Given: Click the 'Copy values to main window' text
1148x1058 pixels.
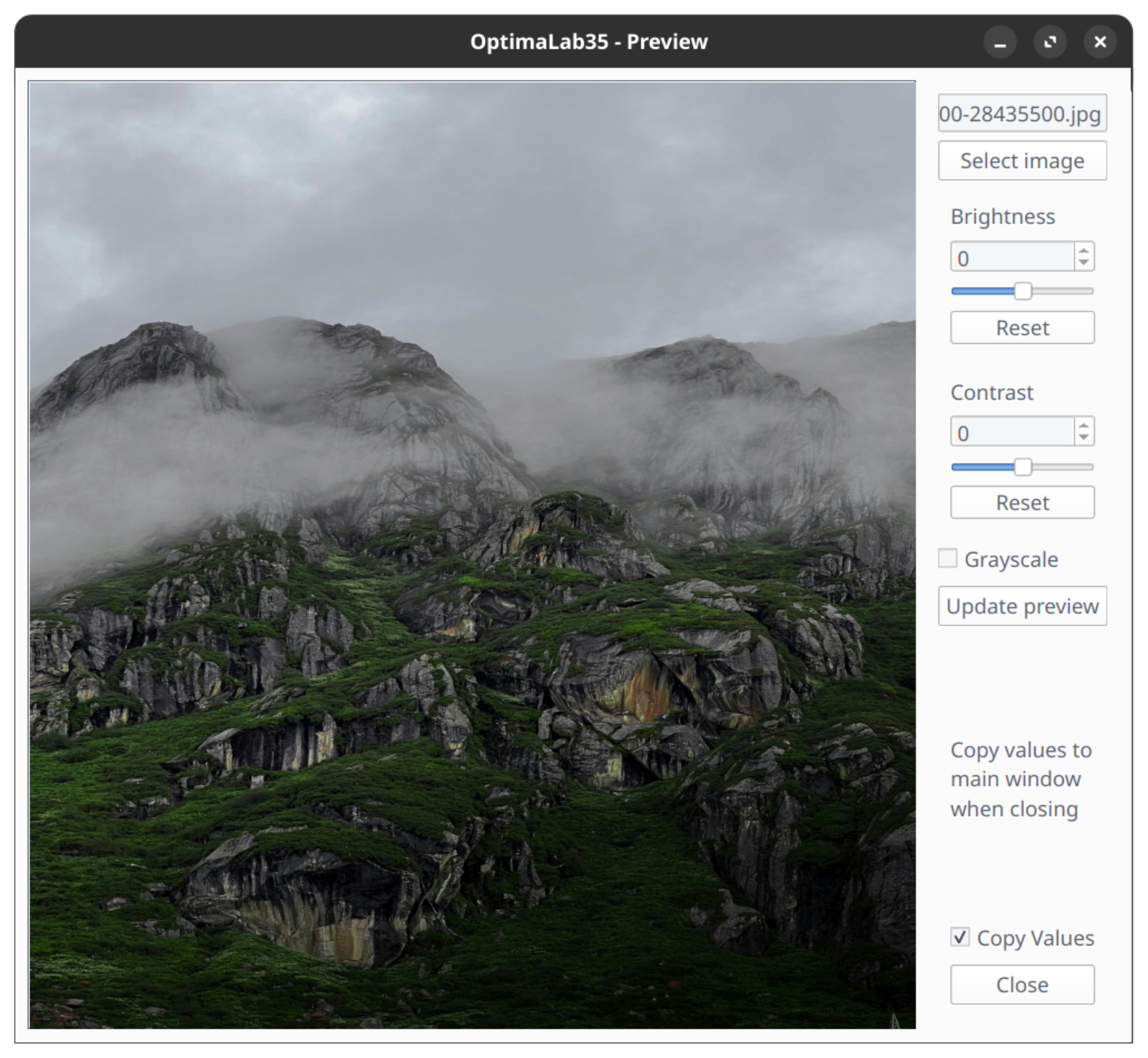Looking at the screenshot, I should (1021, 780).
